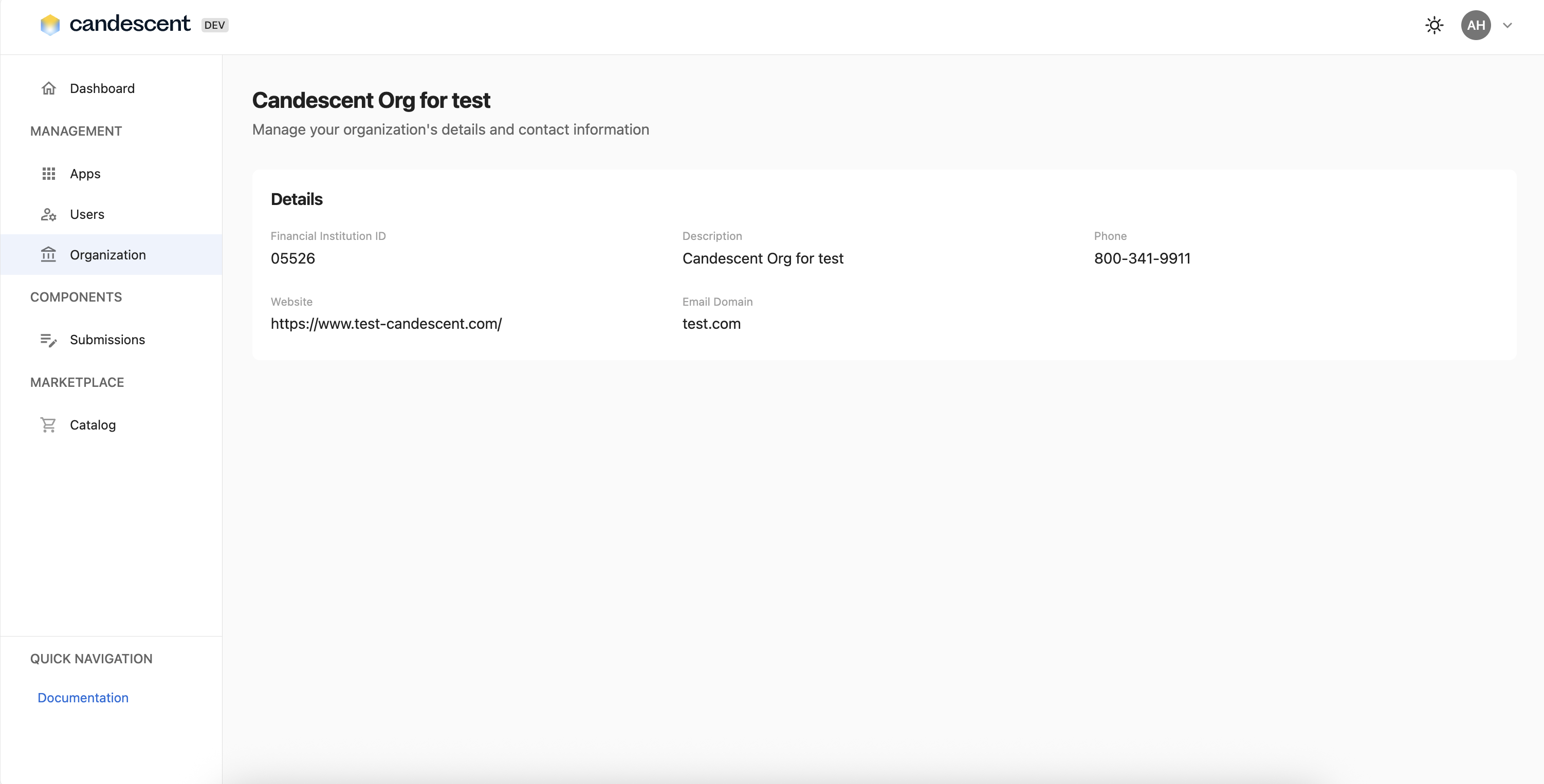Toggle light/dark mode with the sun icon

point(1433,25)
